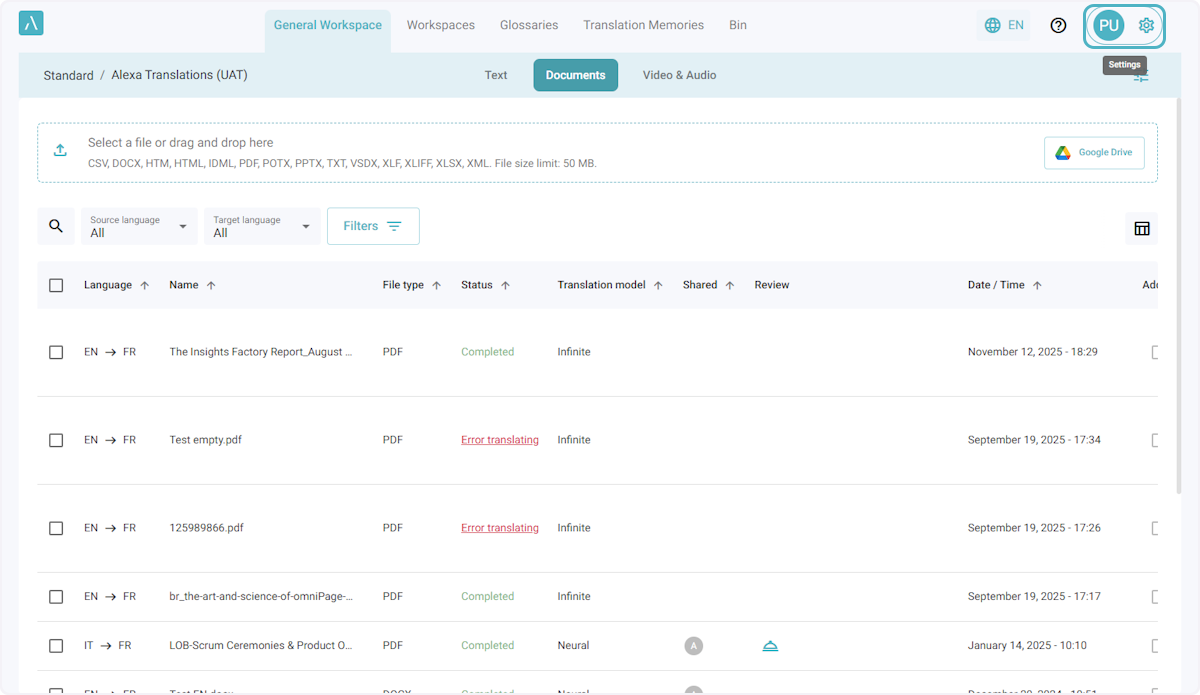Open the EN interface language selector
The image size is (1200, 695).
(x=1004, y=25)
